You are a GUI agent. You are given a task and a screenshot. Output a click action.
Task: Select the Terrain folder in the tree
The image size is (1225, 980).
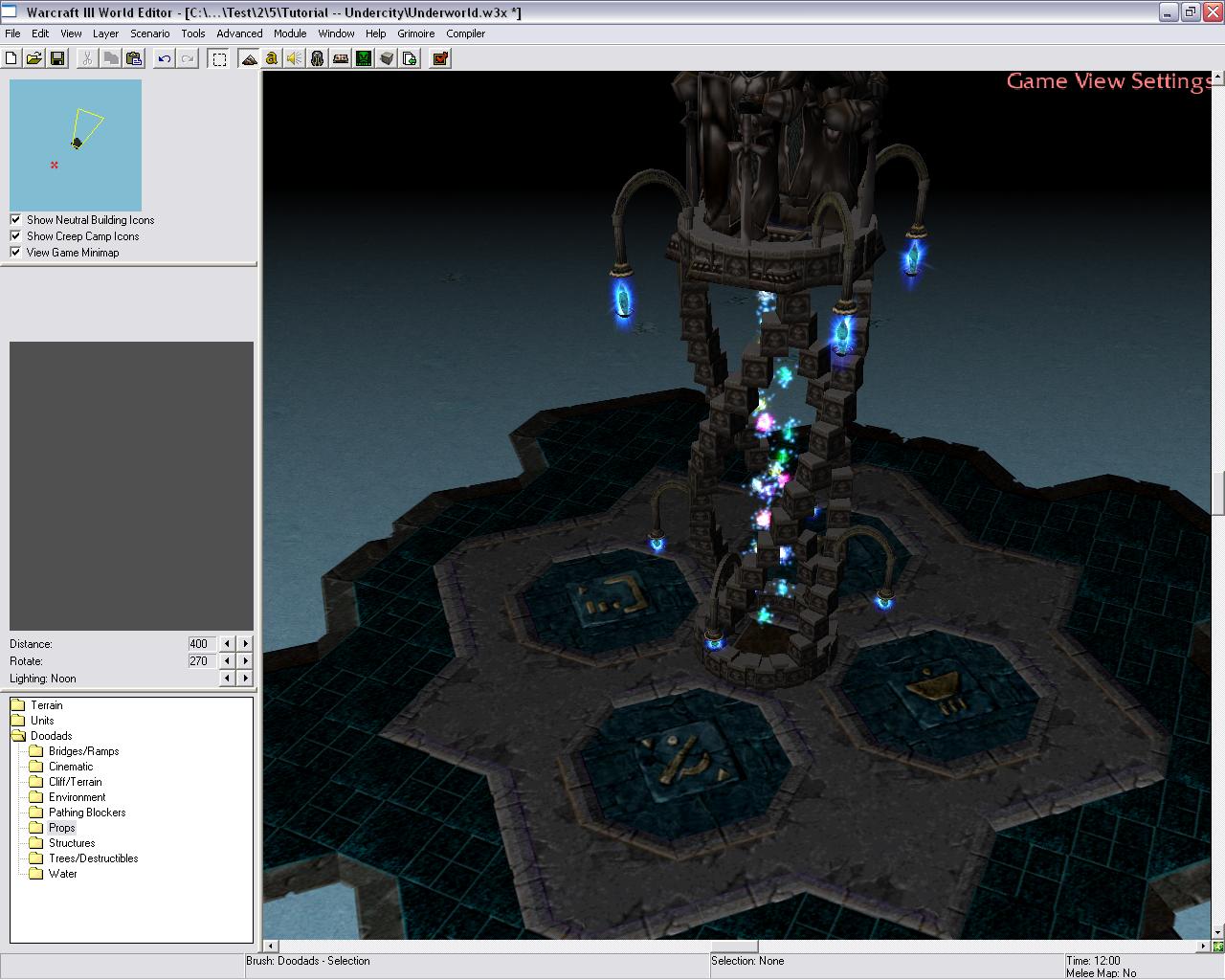point(47,705)
